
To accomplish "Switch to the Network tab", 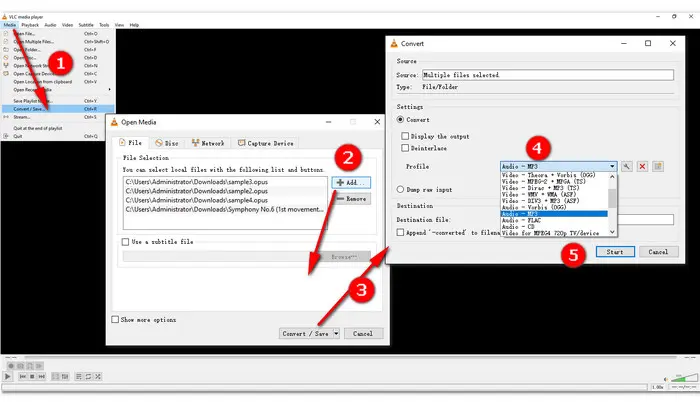I will pyautogui.click(x=208, y=143).
